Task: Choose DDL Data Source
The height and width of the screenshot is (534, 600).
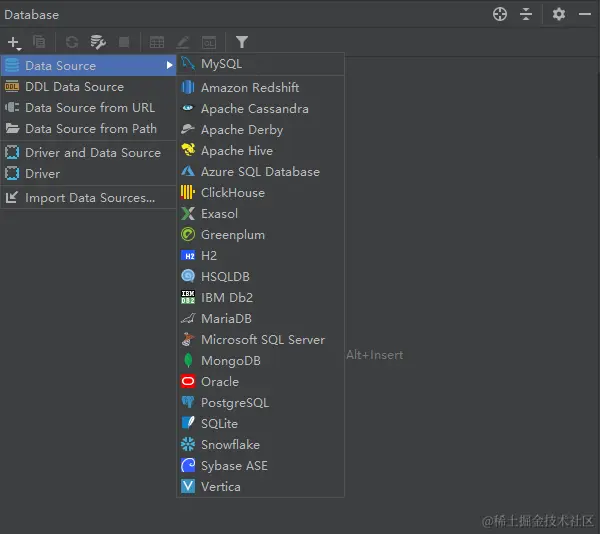Action: point(88,87)
